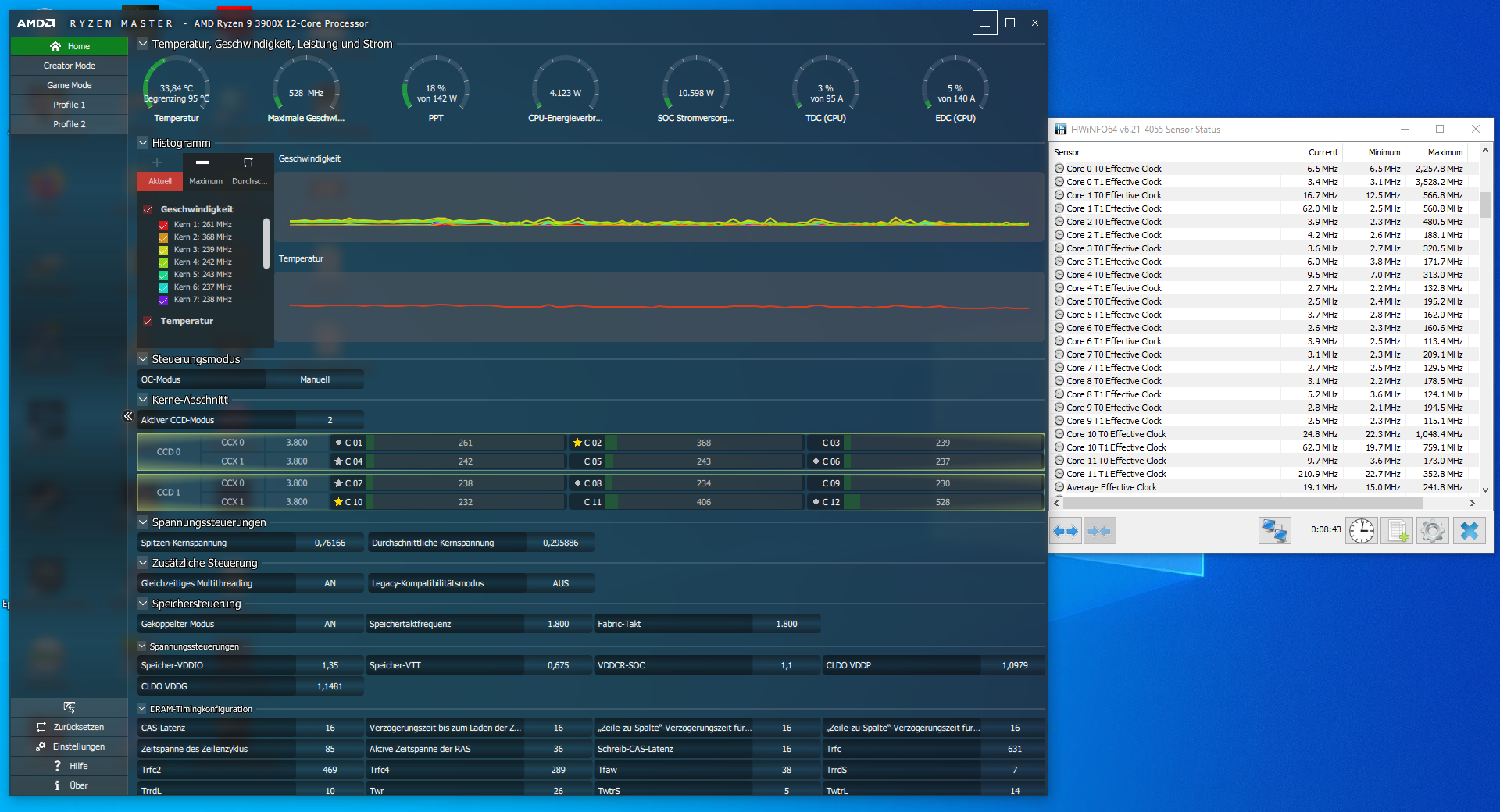Click the HWiNFO vertical scrollbar thumb

pyautogui.click(x=1485, y=204)
